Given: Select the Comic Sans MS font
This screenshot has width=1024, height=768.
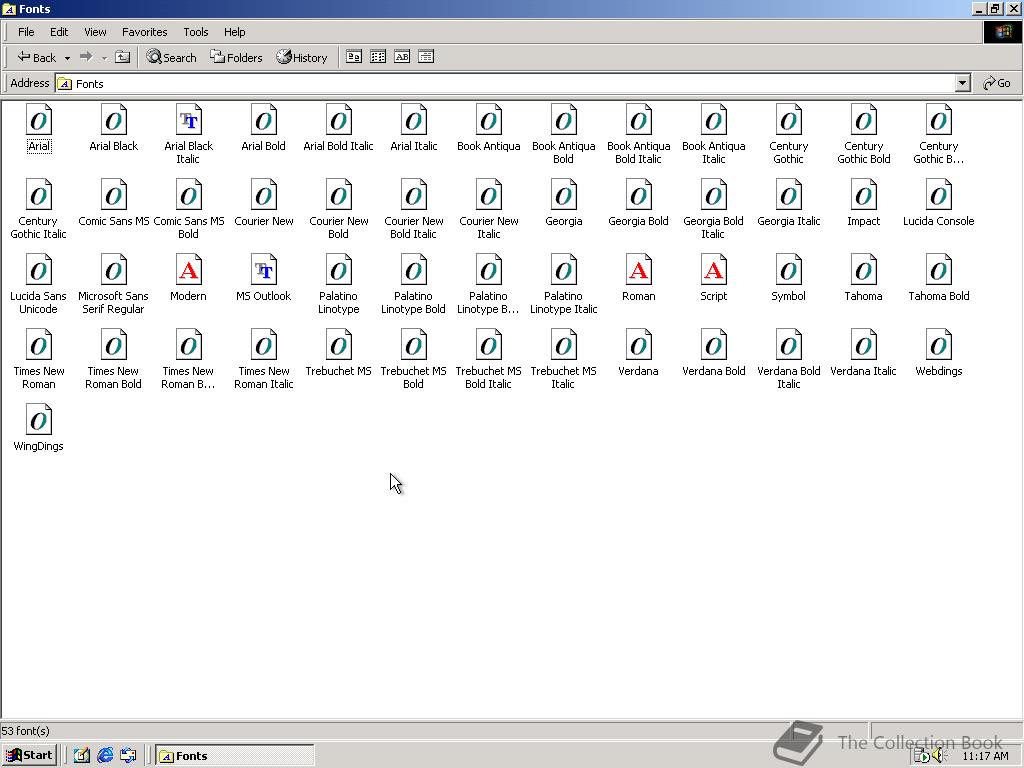Looking at the screenshot, I should click(x=114, y=203).
